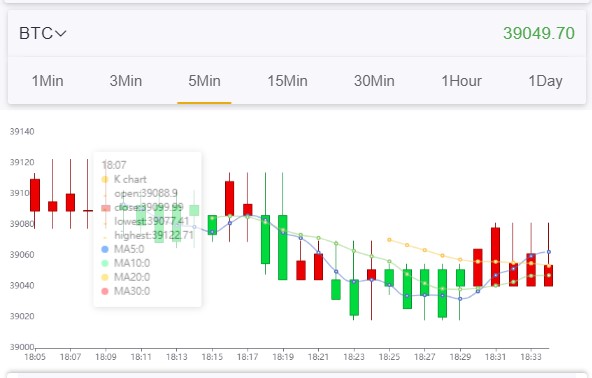The height and width of the screenshot is (378, 592).
Task: Click the MA10:0 green legend dot
Action: (105, 263)
